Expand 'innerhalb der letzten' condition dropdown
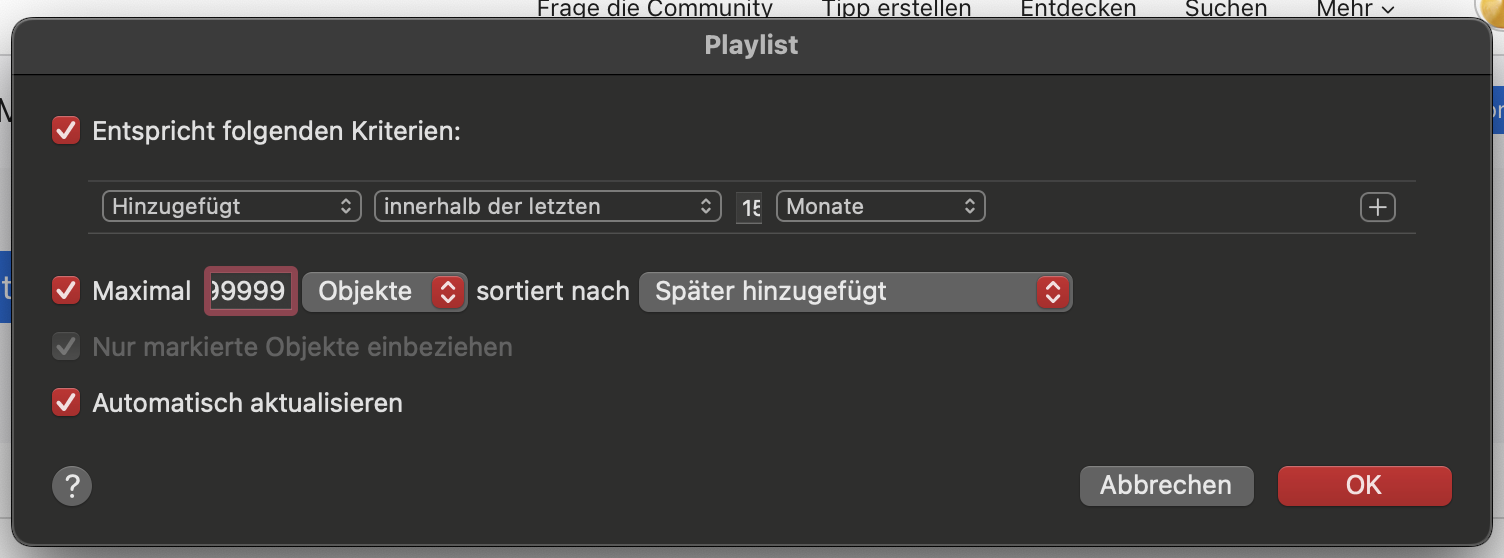1504x558 pixels. pyautogui.click(x=547, y=207)
